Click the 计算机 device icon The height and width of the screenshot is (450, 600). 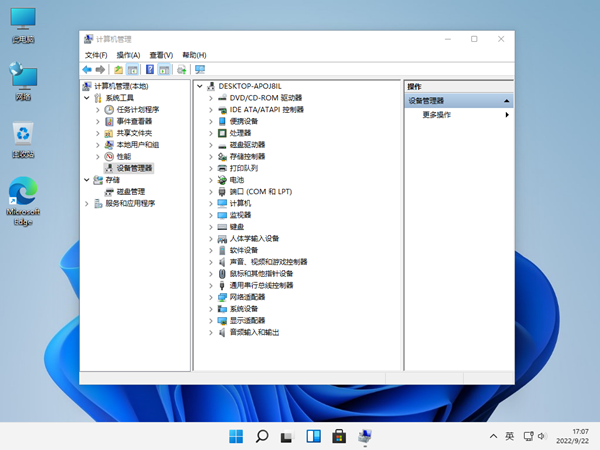[222, 204]
